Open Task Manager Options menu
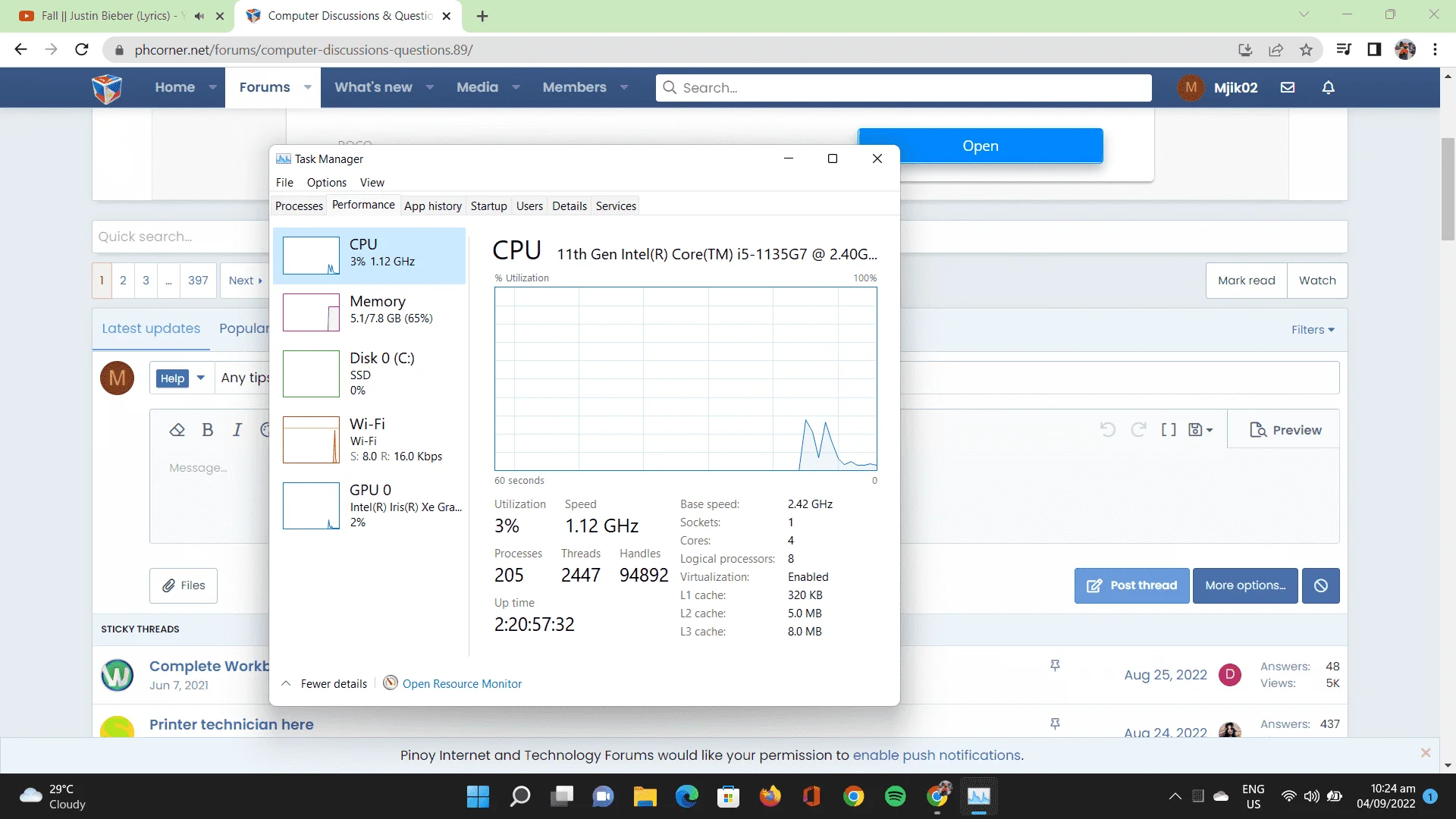This screenshot has height=819, width=1456. [x=327, y=182]
